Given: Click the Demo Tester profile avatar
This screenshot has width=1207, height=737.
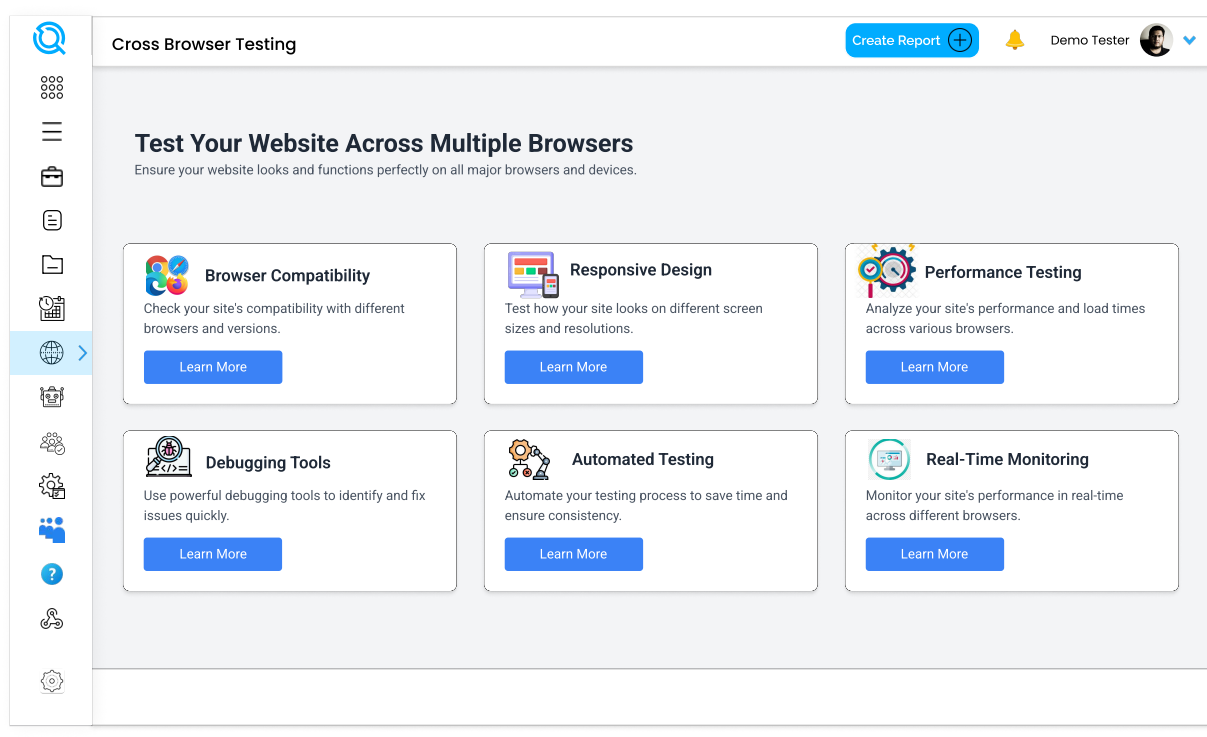Looking at the screenshot, I should [x=1155, y=41].
